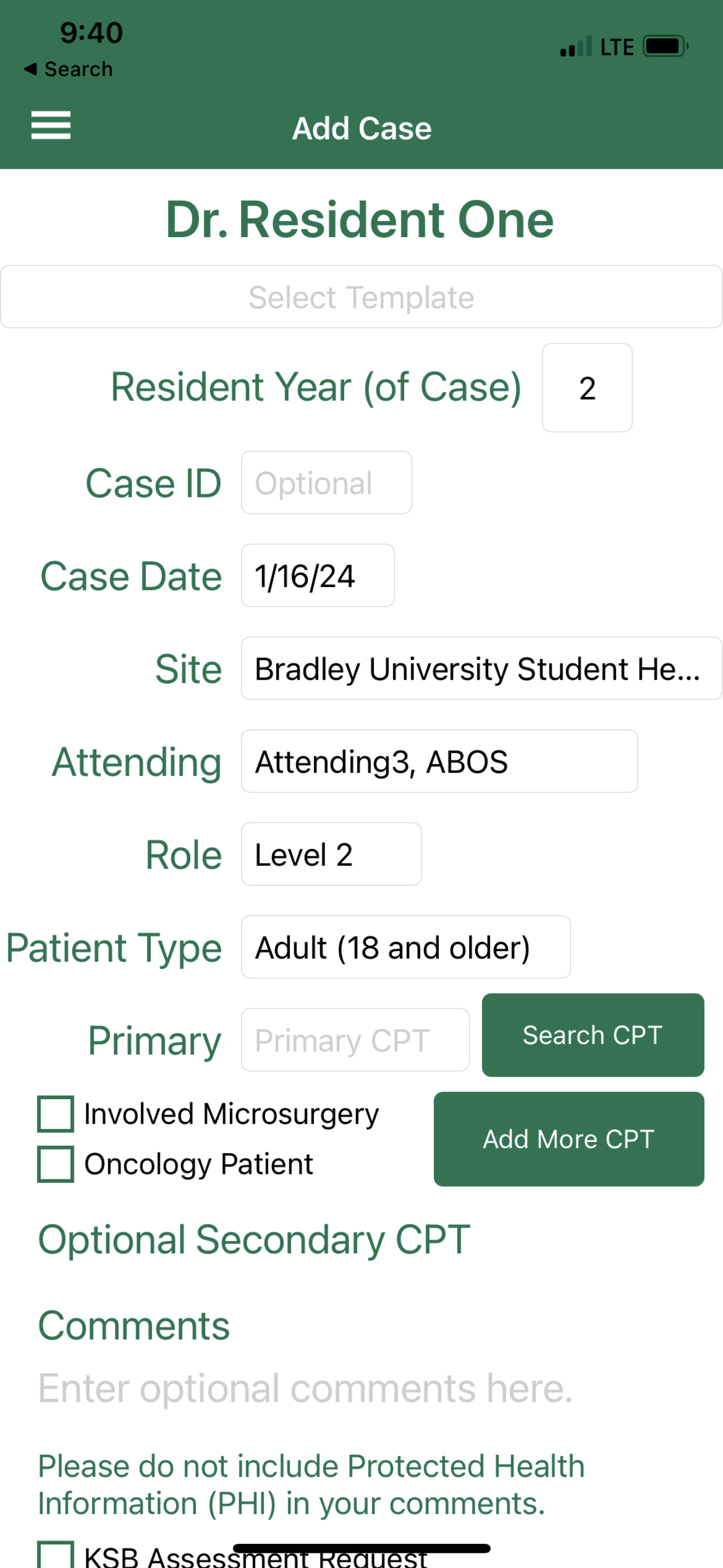Focus the Primary CPT input field
723x1568 pixels.
(x=355, y=1040)
